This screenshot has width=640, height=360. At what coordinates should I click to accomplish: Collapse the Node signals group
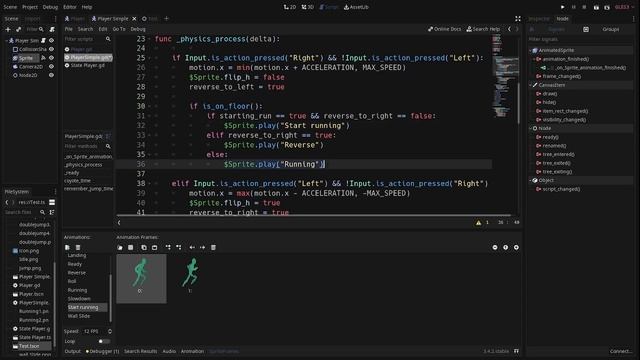tap(531, 129)
